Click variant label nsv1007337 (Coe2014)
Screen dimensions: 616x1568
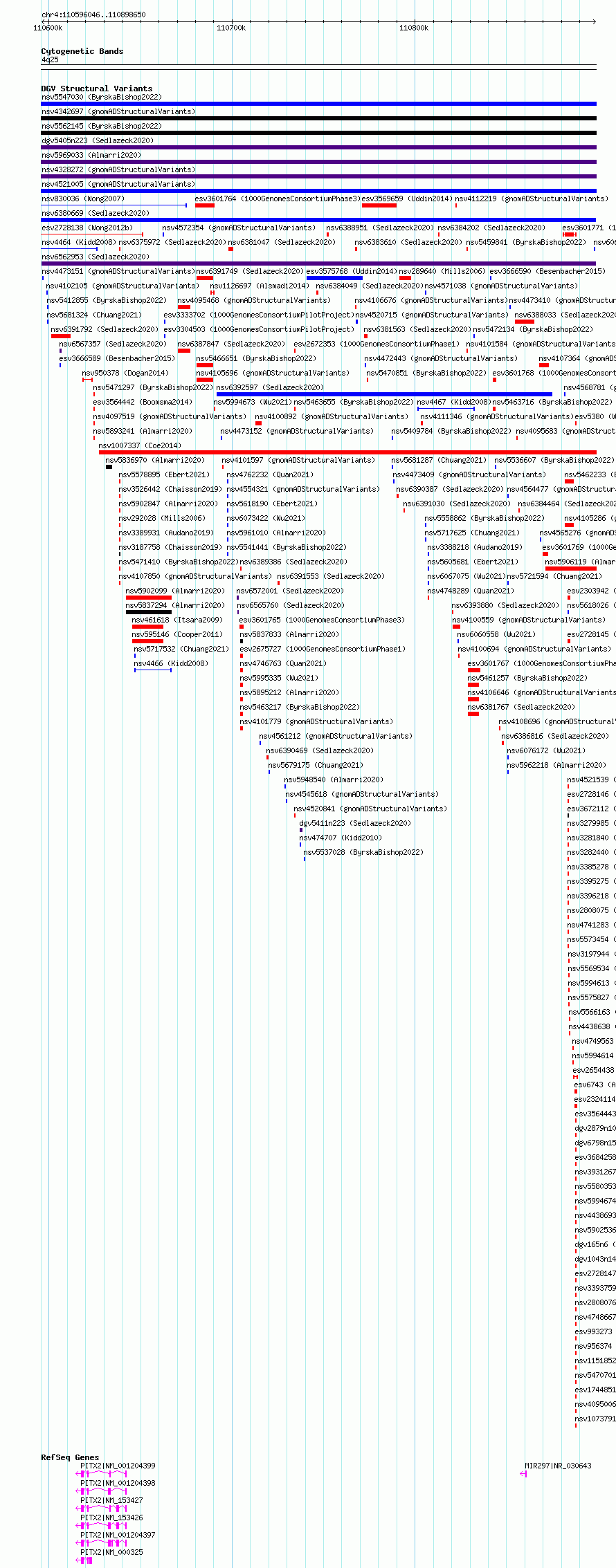click(140, 446)
